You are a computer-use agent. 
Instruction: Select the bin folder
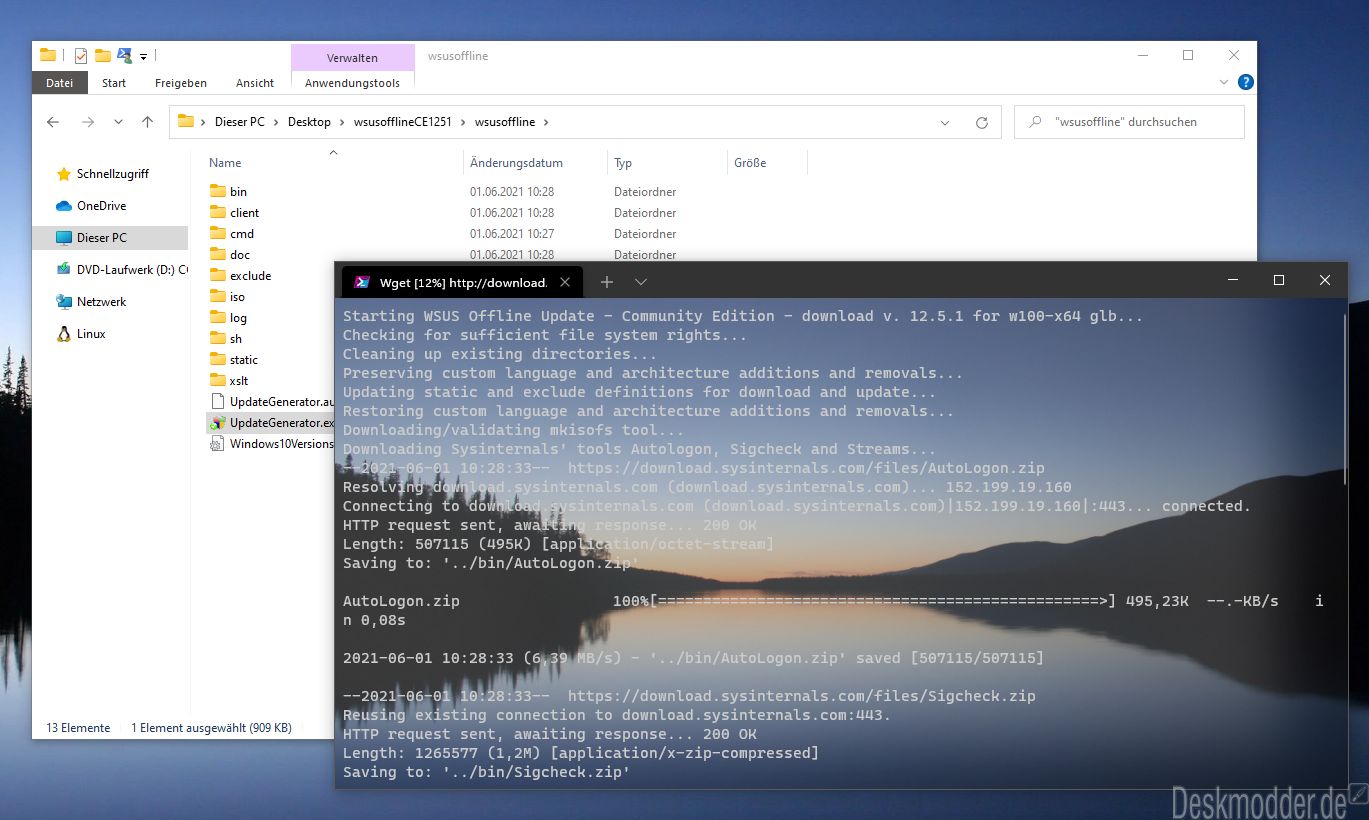pos(238,192)
